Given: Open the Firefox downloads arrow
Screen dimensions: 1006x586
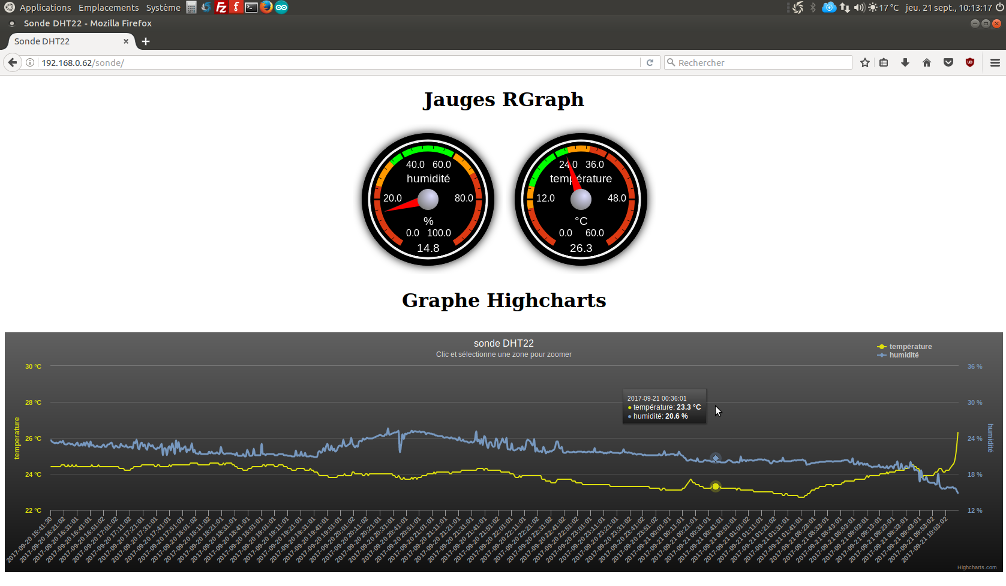Looking at the screenshot, I should coord(905,62).
